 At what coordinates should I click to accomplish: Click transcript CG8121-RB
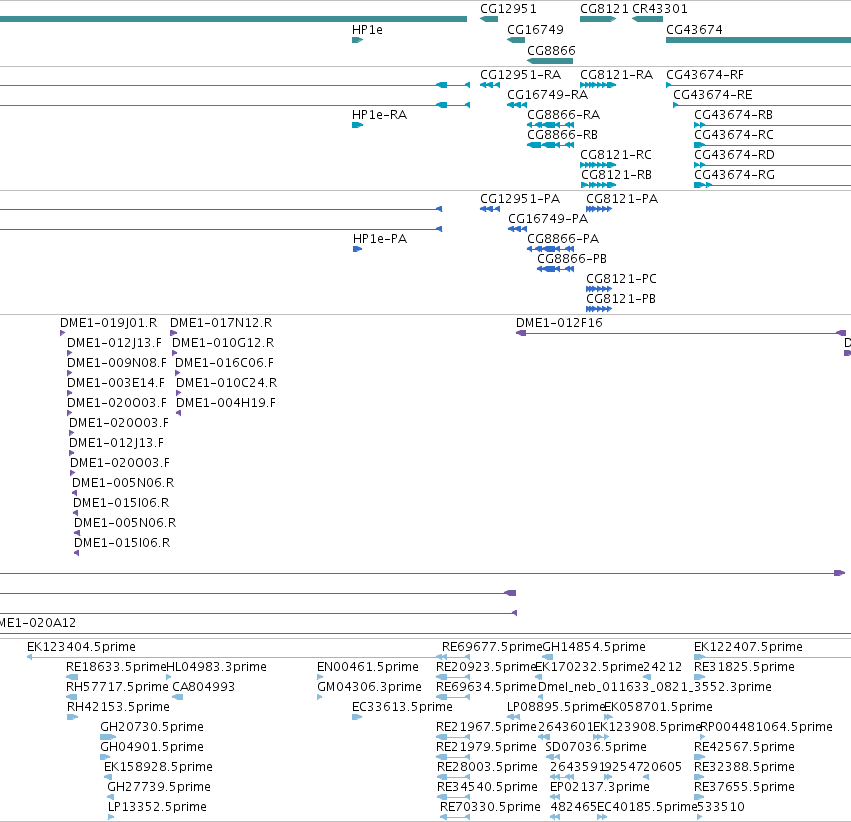(616, 175)
